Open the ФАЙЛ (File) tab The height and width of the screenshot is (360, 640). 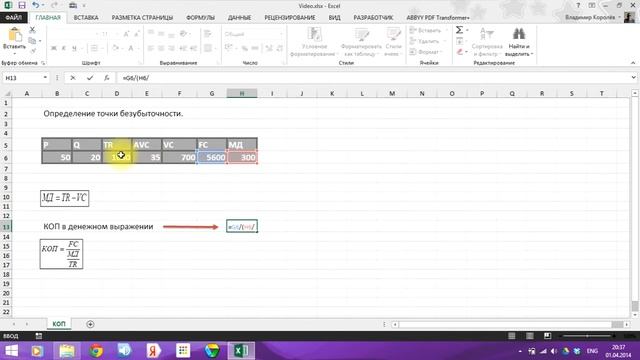pos(14,18)
